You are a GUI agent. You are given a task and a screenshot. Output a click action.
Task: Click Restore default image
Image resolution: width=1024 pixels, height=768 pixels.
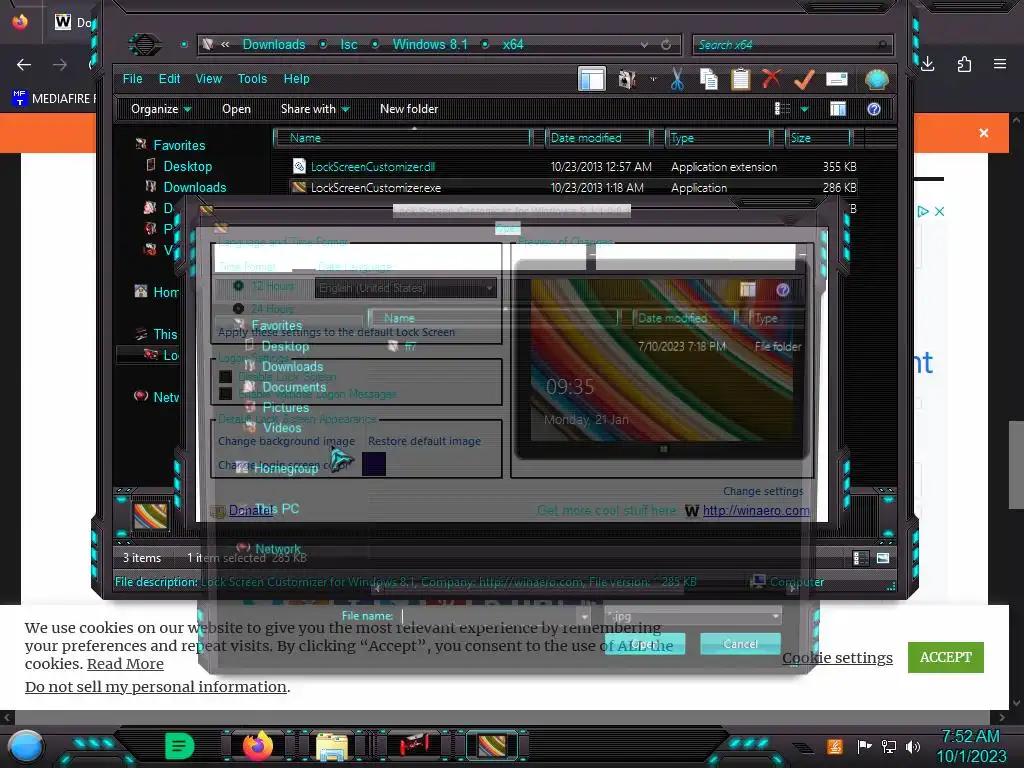[424, 441]
